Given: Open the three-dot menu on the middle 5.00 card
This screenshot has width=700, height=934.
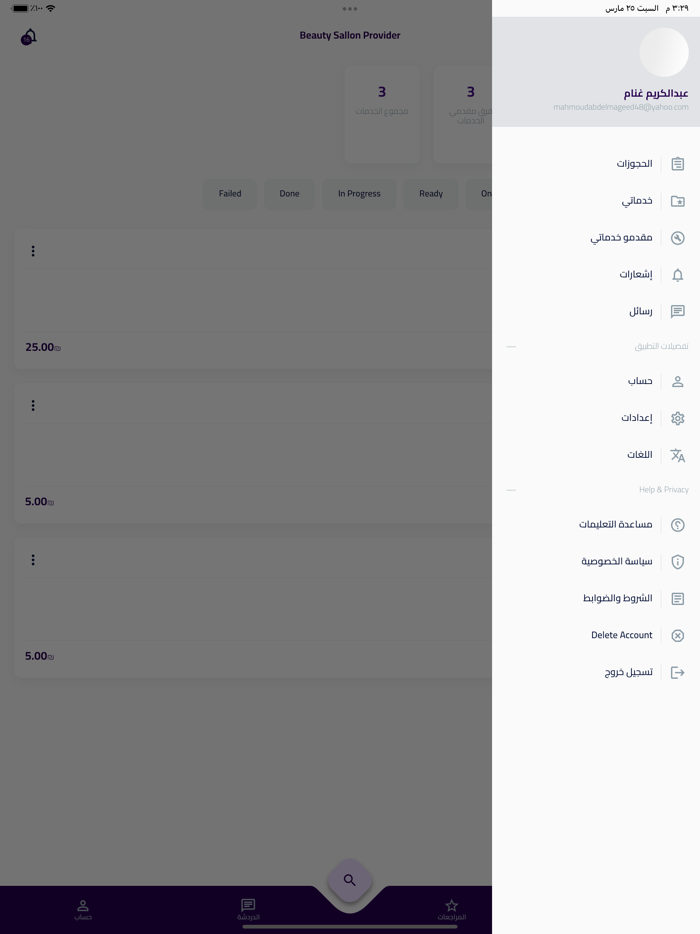Looking at the screenshot, I should [33, 406].
